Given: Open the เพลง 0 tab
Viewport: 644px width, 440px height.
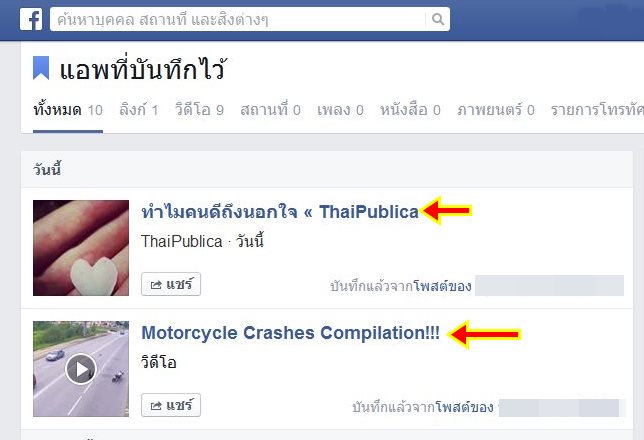Looking at the screenshot, I should 340,110.
